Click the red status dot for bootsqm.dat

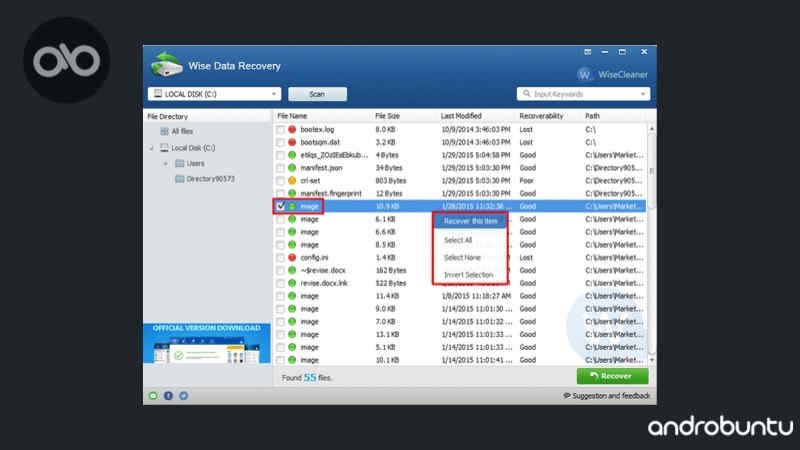pos(292,142)
